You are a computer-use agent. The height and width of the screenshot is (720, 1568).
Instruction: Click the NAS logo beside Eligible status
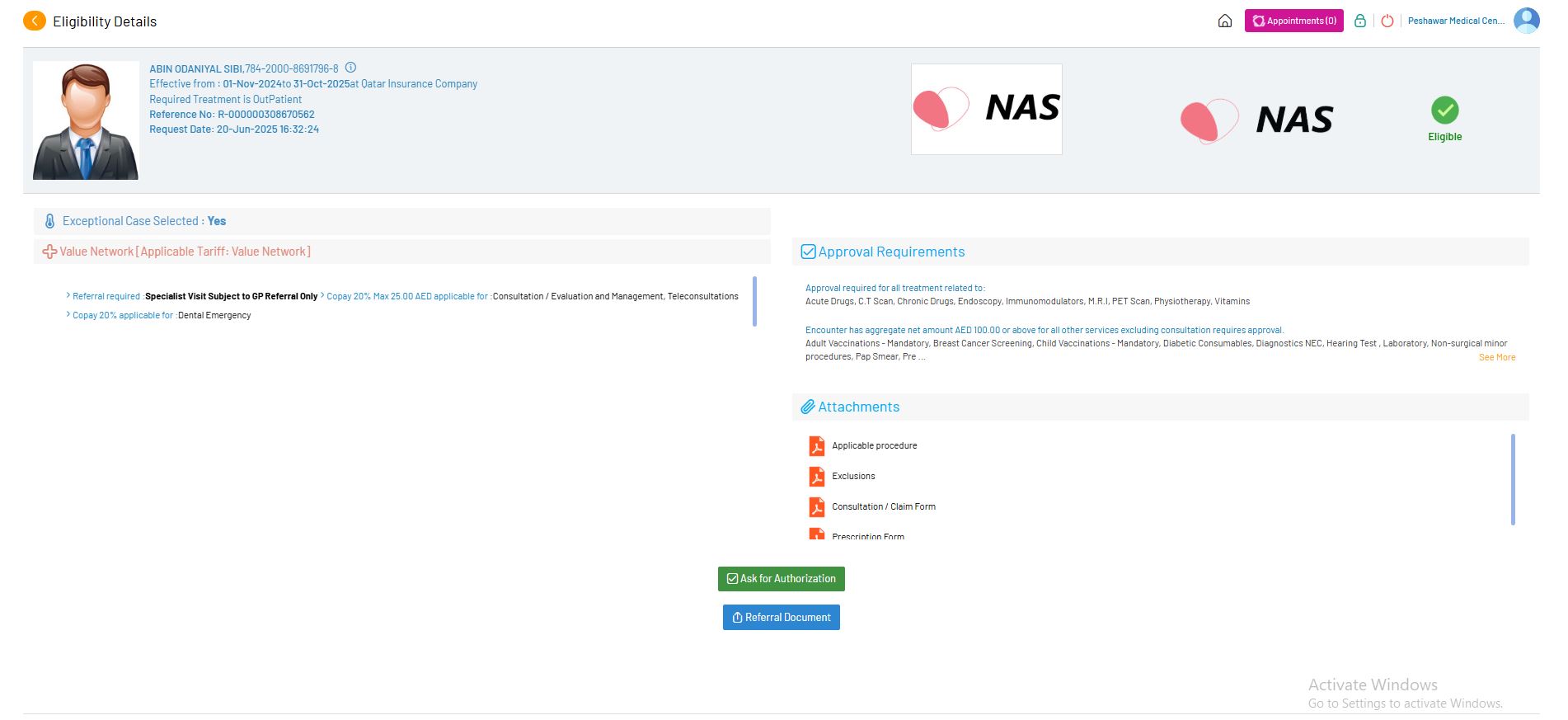click(1256, 120)
